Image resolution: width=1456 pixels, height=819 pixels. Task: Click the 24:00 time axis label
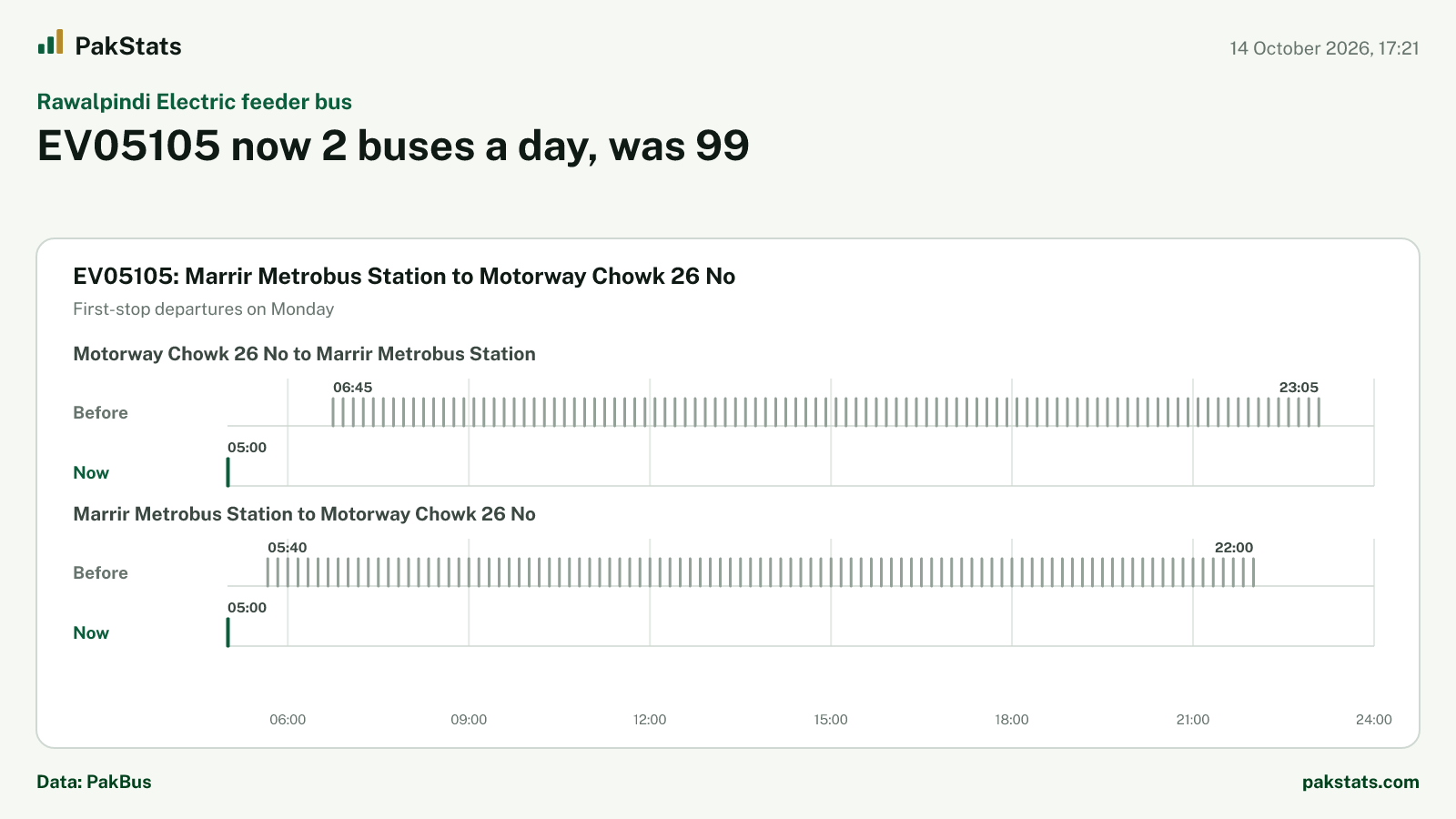tap(1373, 719)
